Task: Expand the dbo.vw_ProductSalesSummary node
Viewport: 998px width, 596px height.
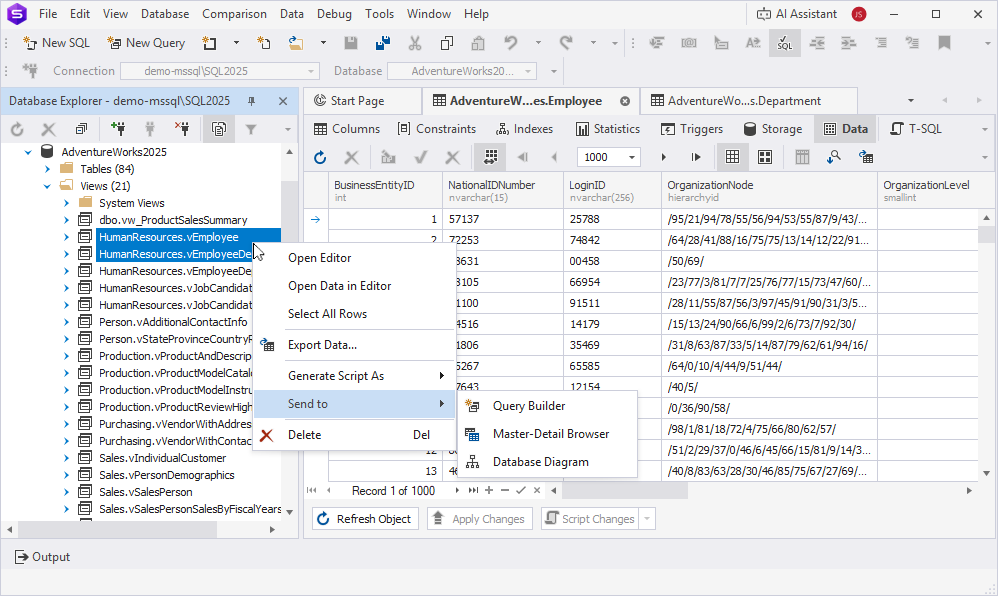Action: coord(66,220)
